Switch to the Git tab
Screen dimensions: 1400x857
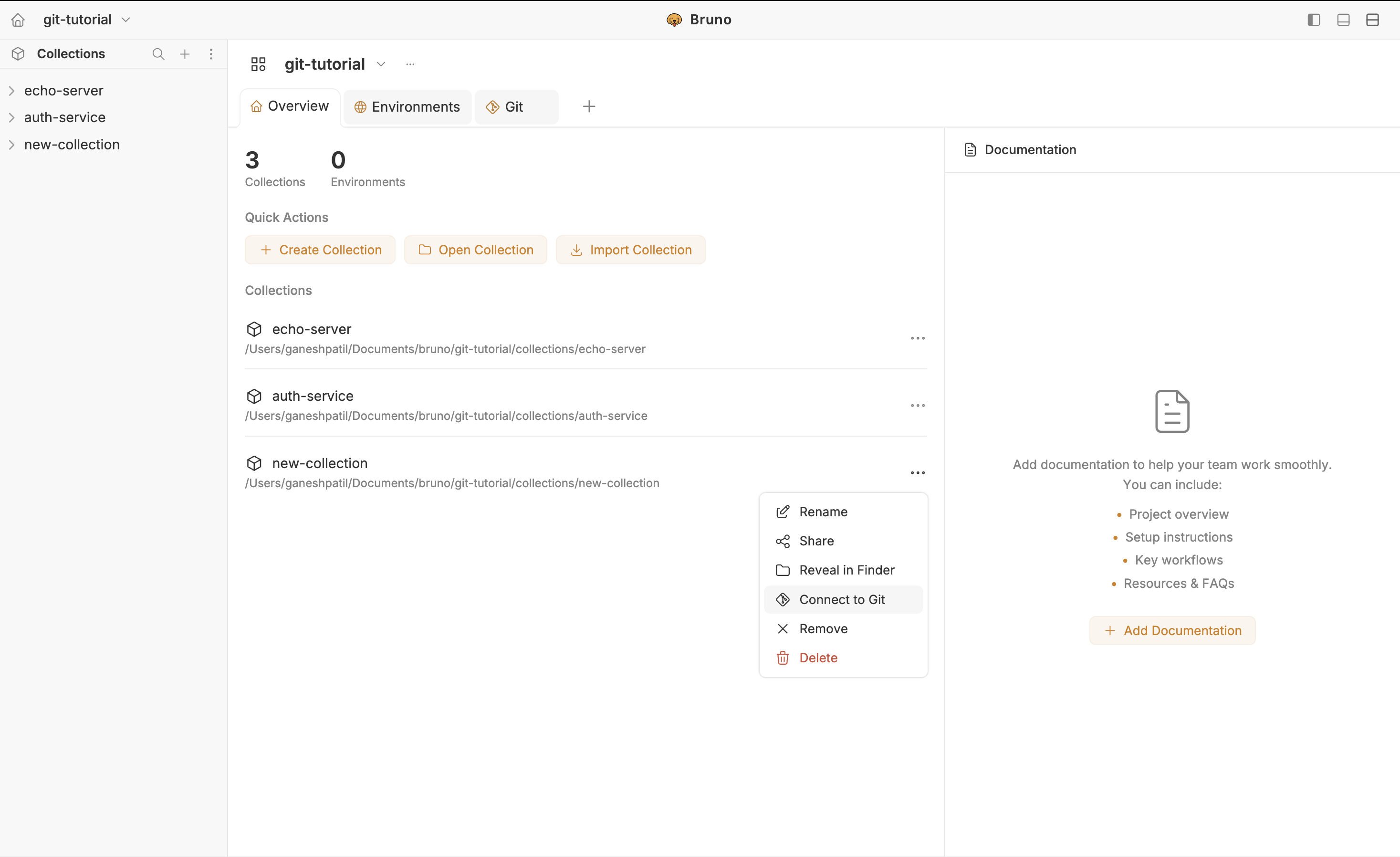click(x=516, y=107)
